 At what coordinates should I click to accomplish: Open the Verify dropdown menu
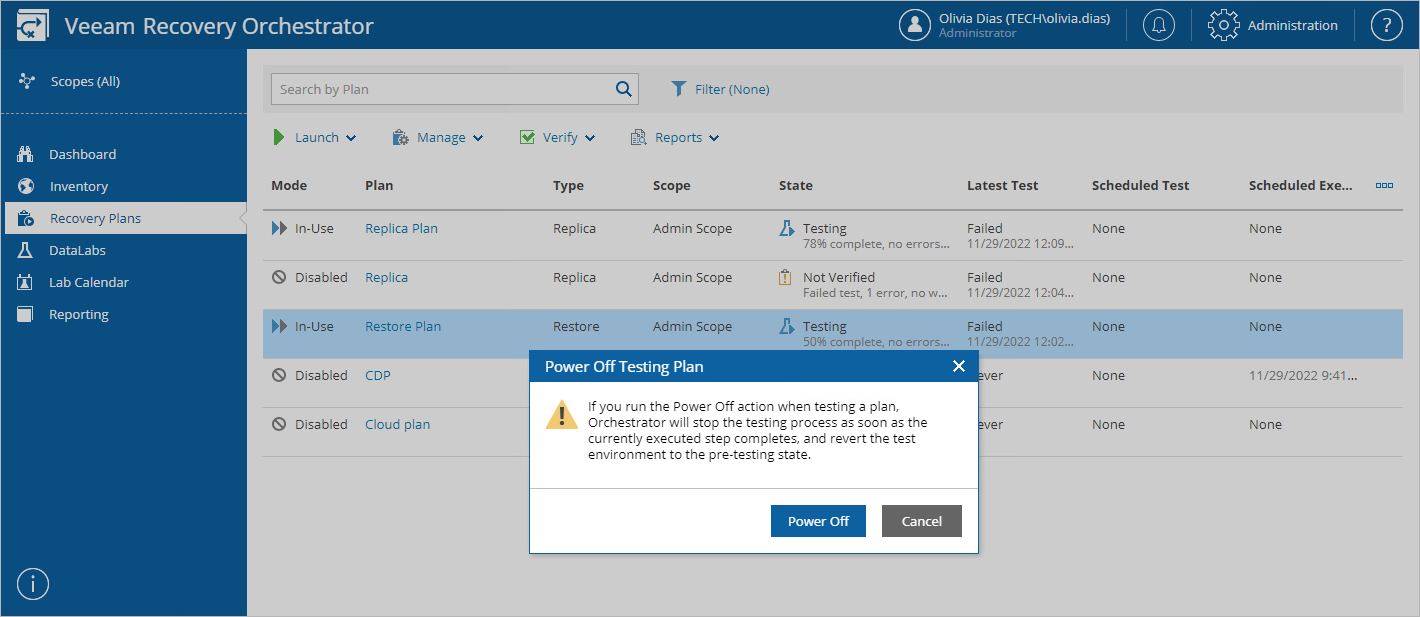[x=558, y=138]
